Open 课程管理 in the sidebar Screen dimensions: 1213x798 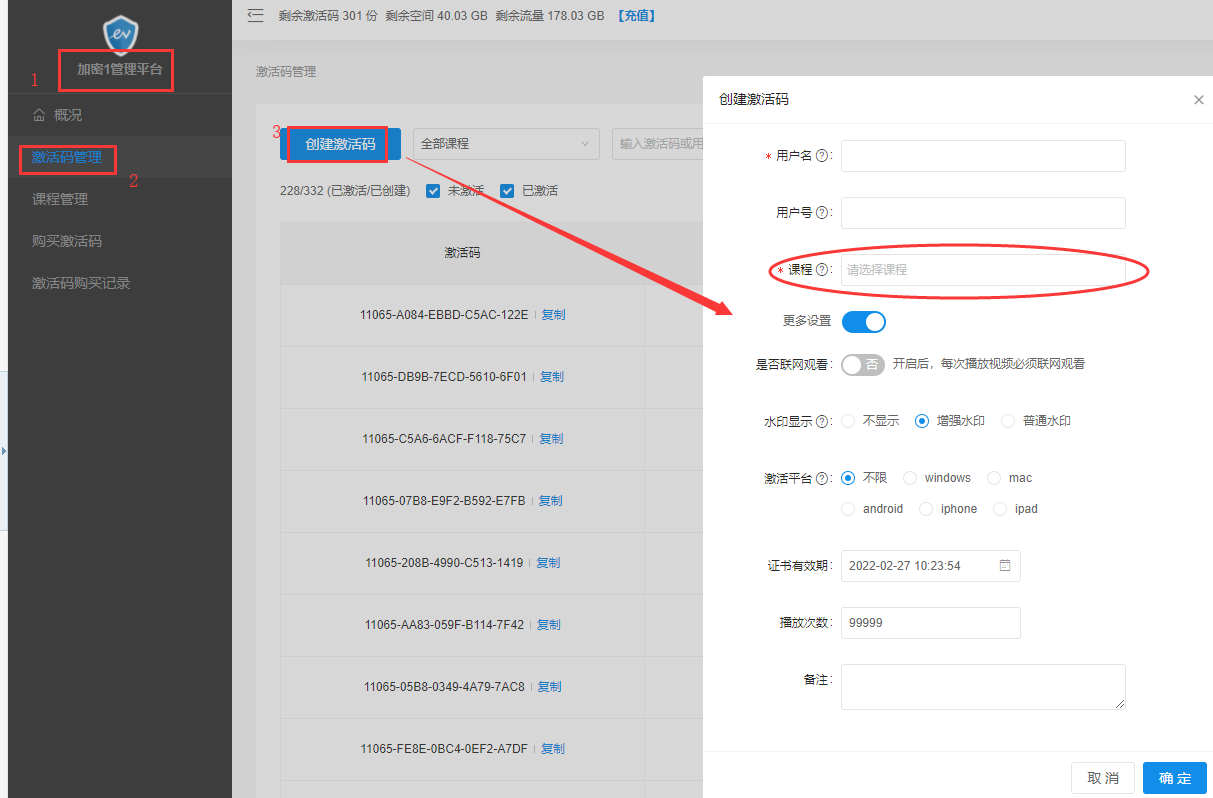click(60, 199)
